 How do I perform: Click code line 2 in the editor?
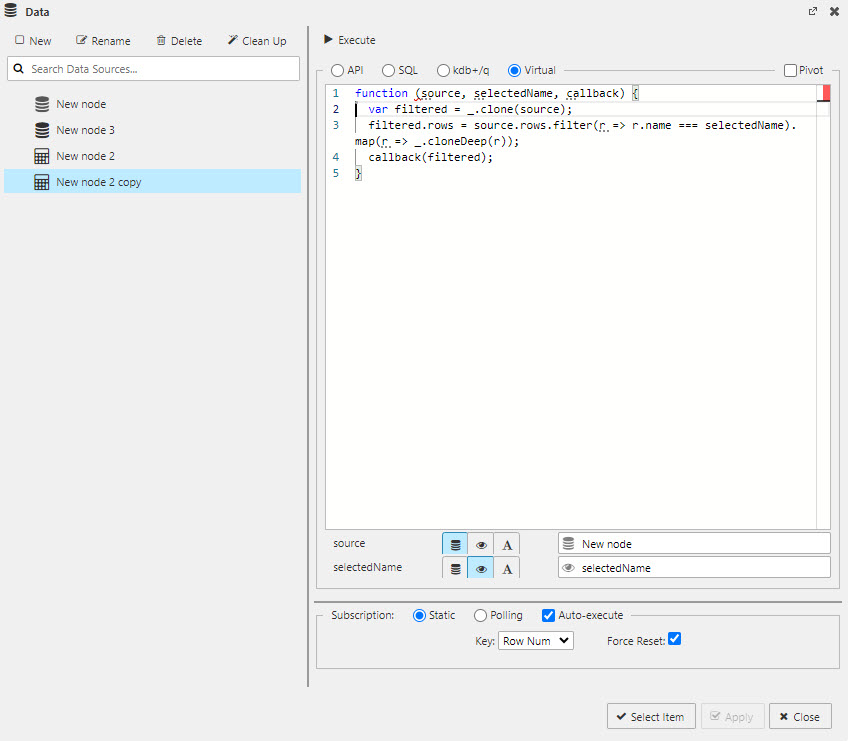tap(470, 109)
